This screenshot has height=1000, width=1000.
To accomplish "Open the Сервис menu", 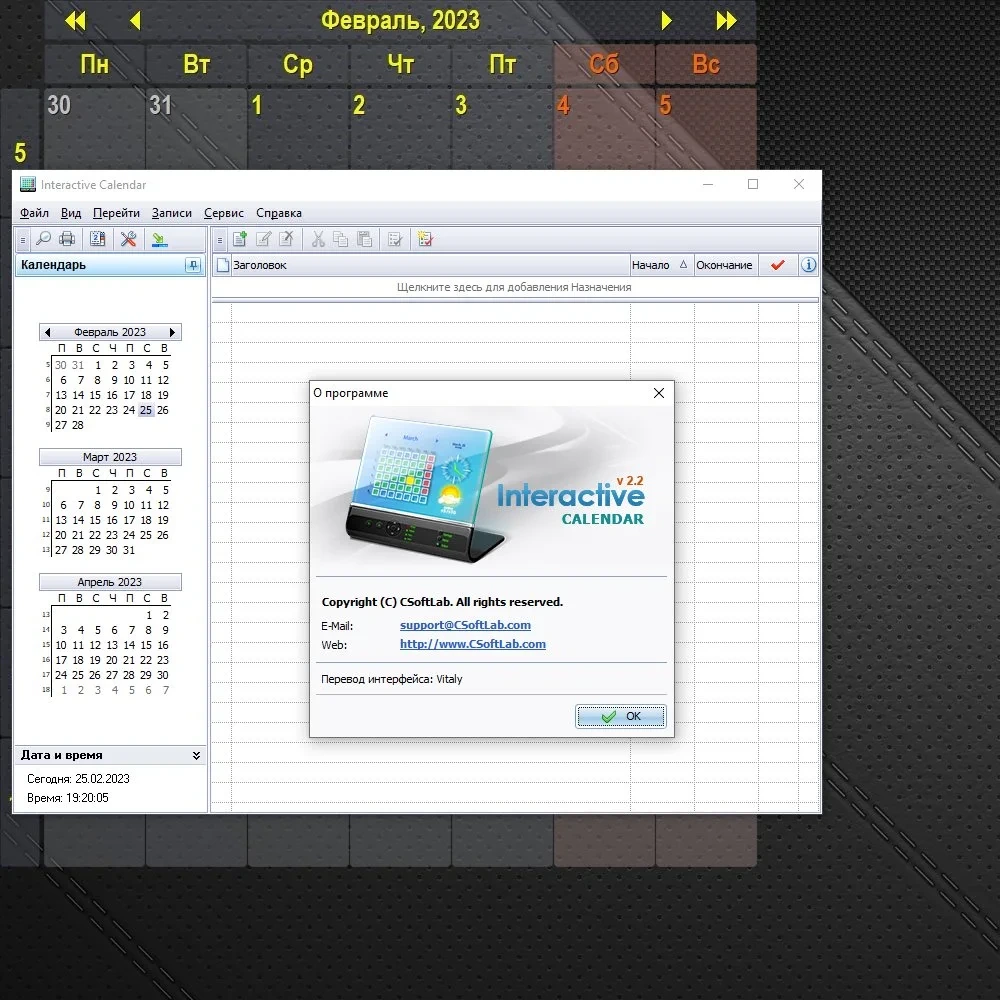I will click(224, 213).
